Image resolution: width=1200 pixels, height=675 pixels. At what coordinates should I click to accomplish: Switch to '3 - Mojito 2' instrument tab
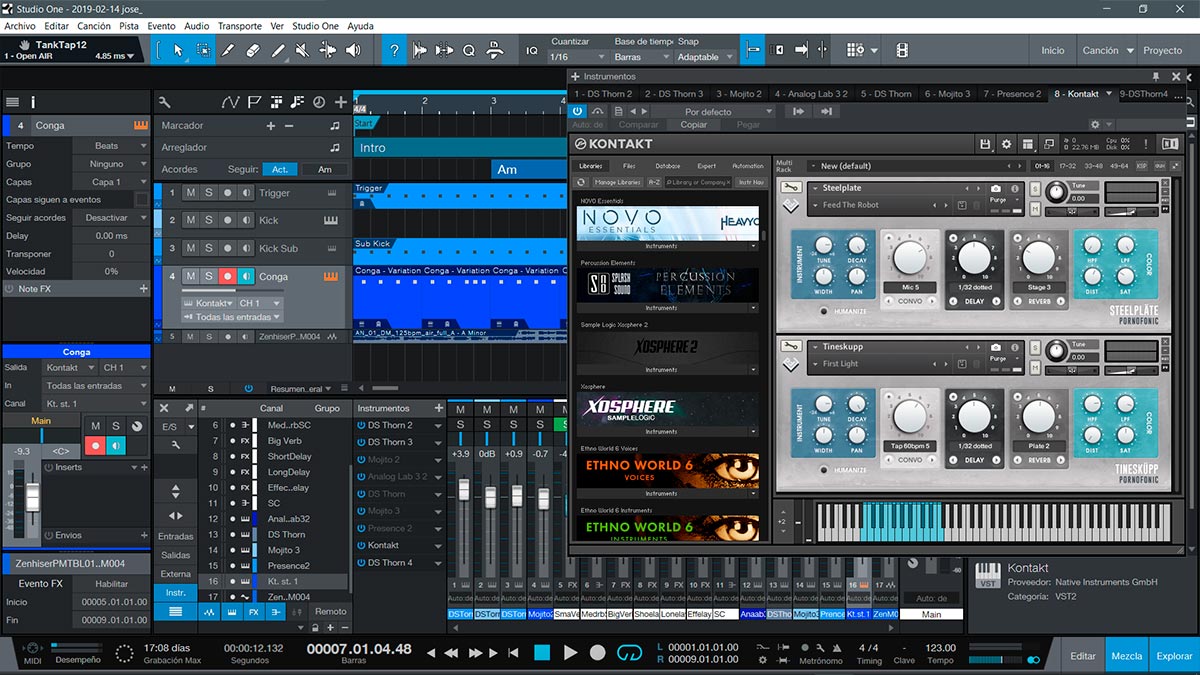pyautogui.click(x=738, y=94)
